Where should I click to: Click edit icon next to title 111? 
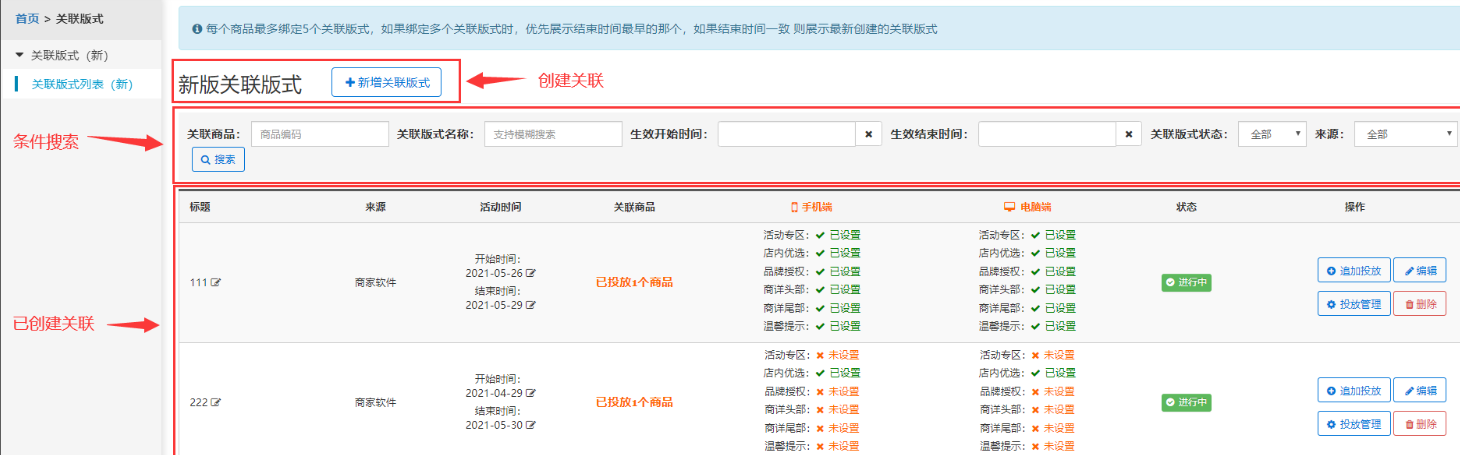(215, 283)
